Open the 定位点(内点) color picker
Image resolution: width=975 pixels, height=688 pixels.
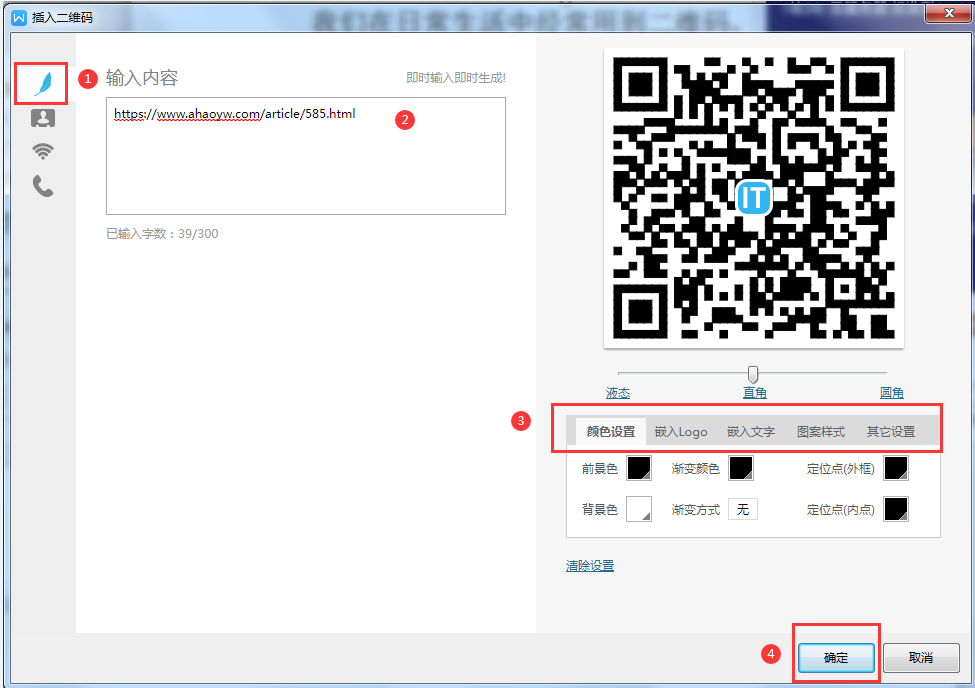pos(896,509)
